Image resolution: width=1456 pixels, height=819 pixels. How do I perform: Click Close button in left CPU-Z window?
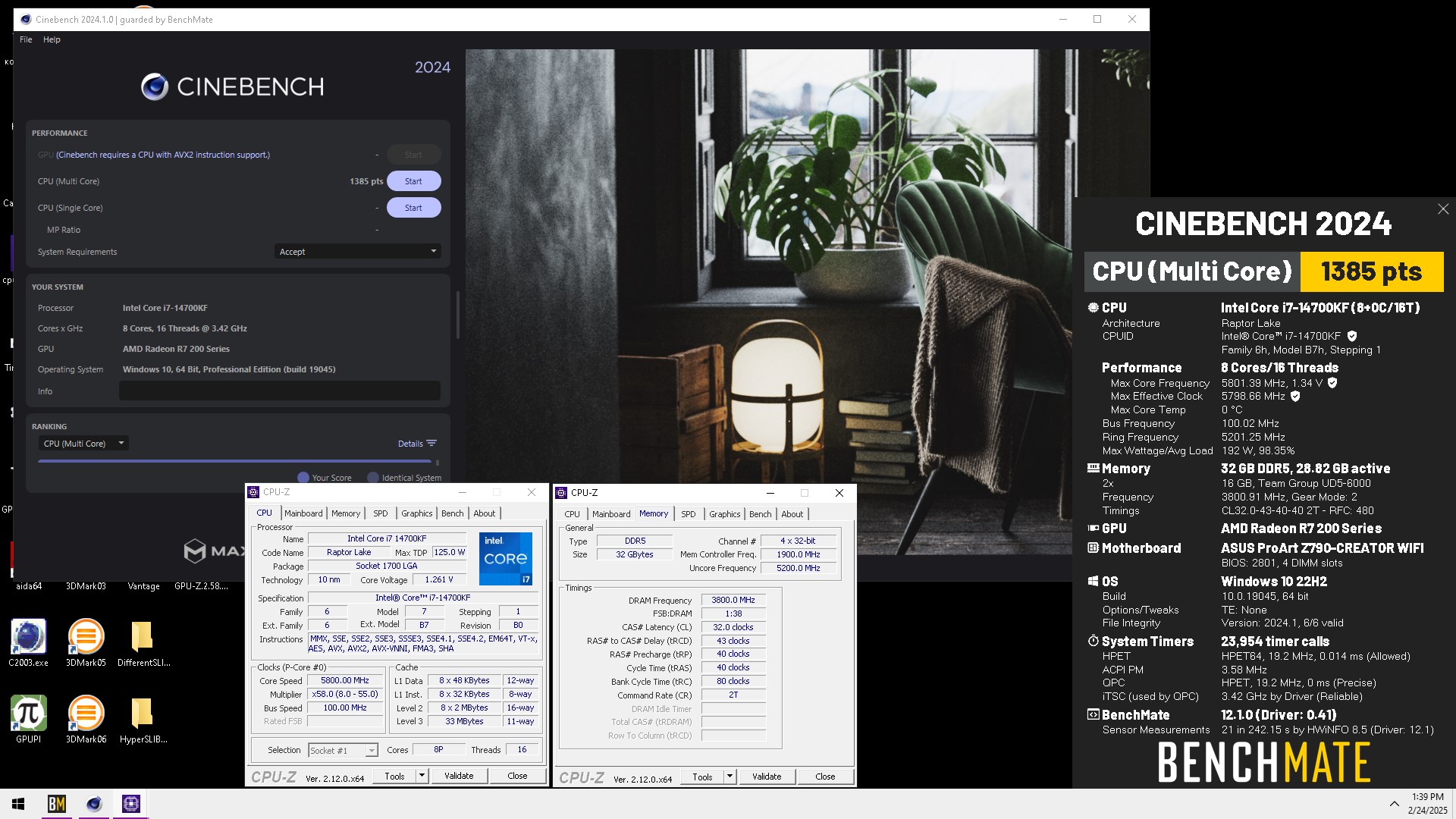[517, 776]
